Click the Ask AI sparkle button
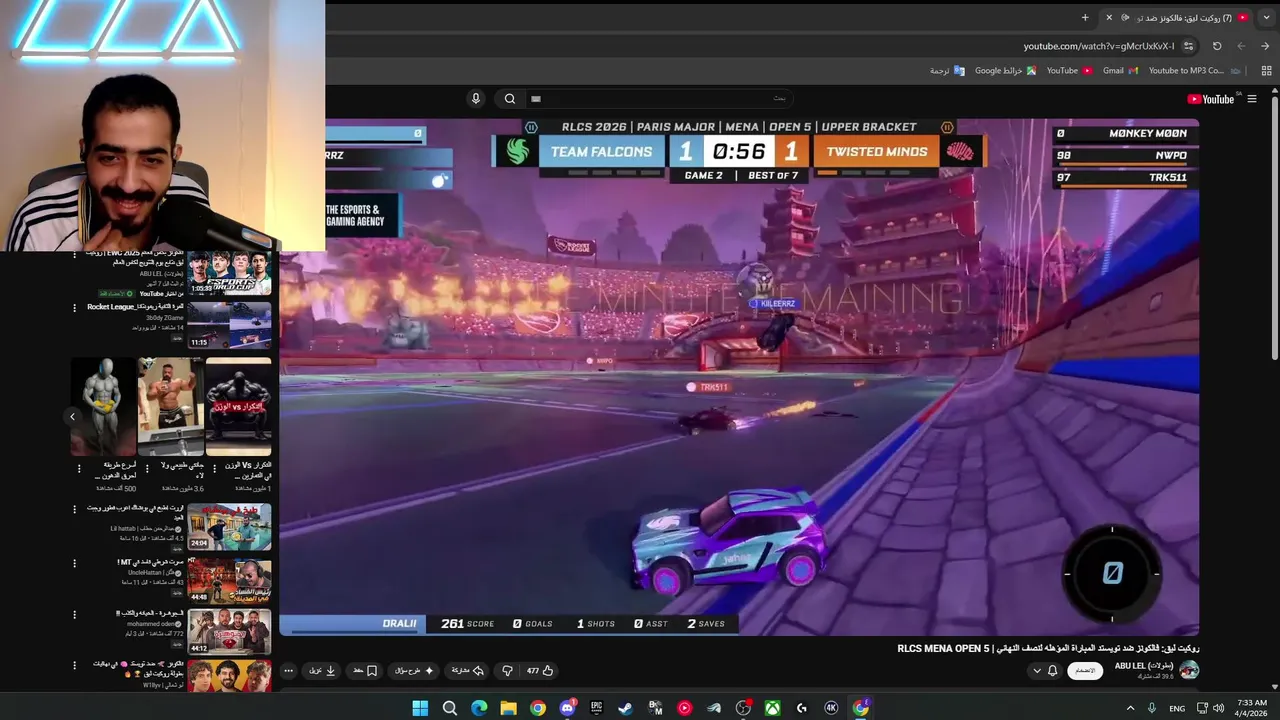 [415, 671]
